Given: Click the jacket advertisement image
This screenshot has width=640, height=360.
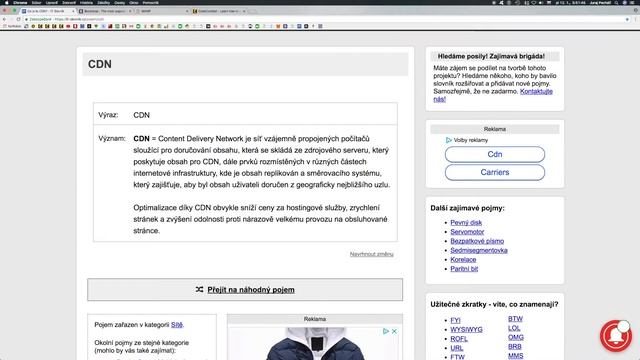Looking at the screenshot, I should coord(315,344).
